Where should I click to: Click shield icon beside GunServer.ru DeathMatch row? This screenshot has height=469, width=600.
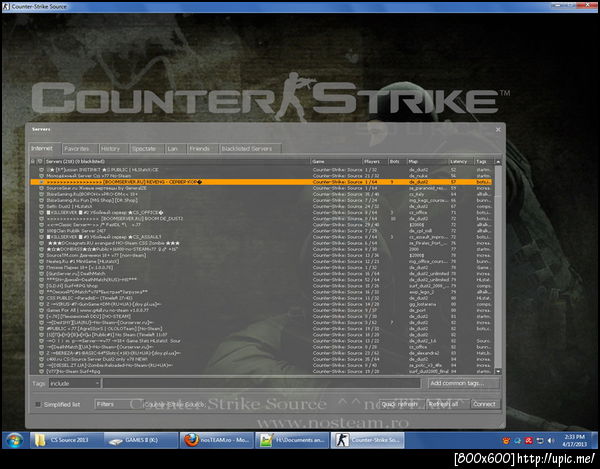point(41,274)
